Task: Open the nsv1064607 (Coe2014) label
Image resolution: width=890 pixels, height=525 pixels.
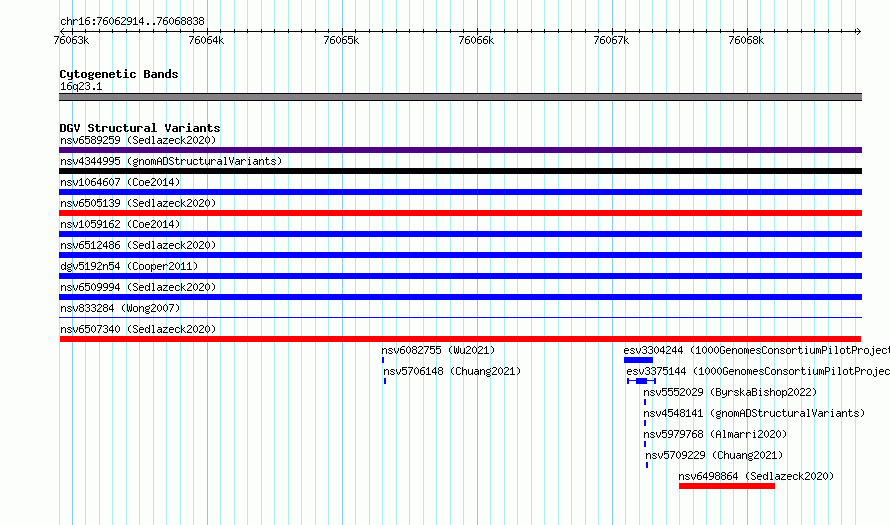Action: point(120,182)
